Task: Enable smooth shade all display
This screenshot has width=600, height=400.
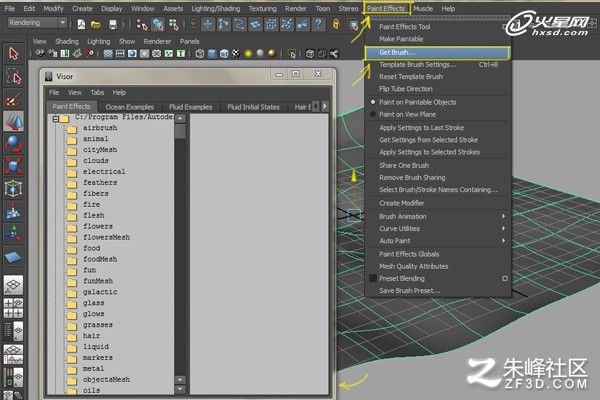Action: tap(212, 54)
